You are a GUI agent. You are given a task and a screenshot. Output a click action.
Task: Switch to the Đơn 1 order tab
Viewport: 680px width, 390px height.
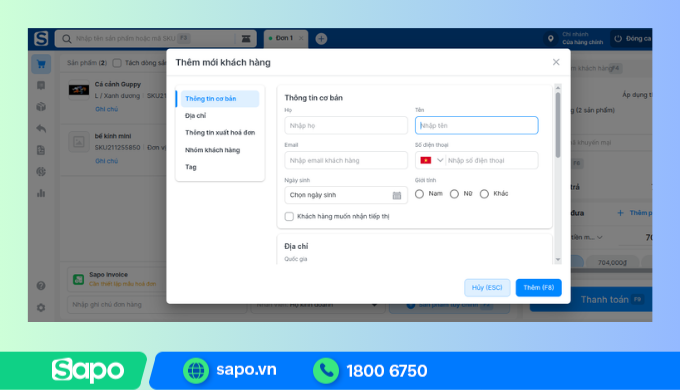[x=283, y=38]
